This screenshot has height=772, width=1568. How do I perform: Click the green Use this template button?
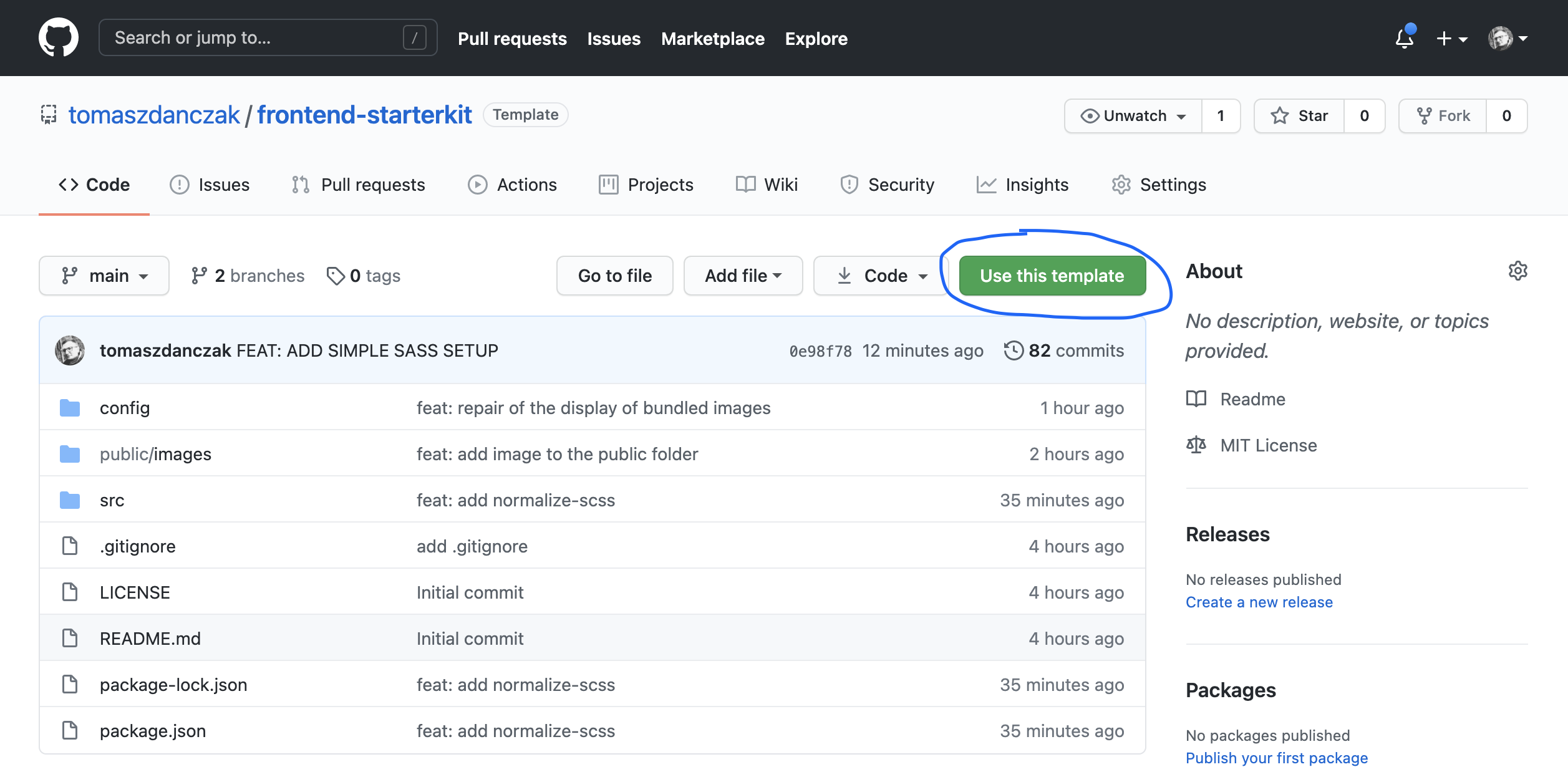click(1052, 276)
